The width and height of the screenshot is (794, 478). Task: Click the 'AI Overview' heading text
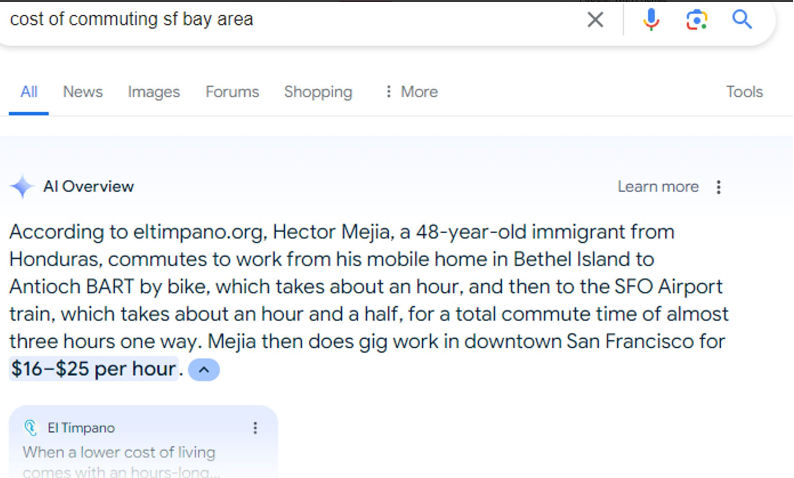click(x=89, y=186)
